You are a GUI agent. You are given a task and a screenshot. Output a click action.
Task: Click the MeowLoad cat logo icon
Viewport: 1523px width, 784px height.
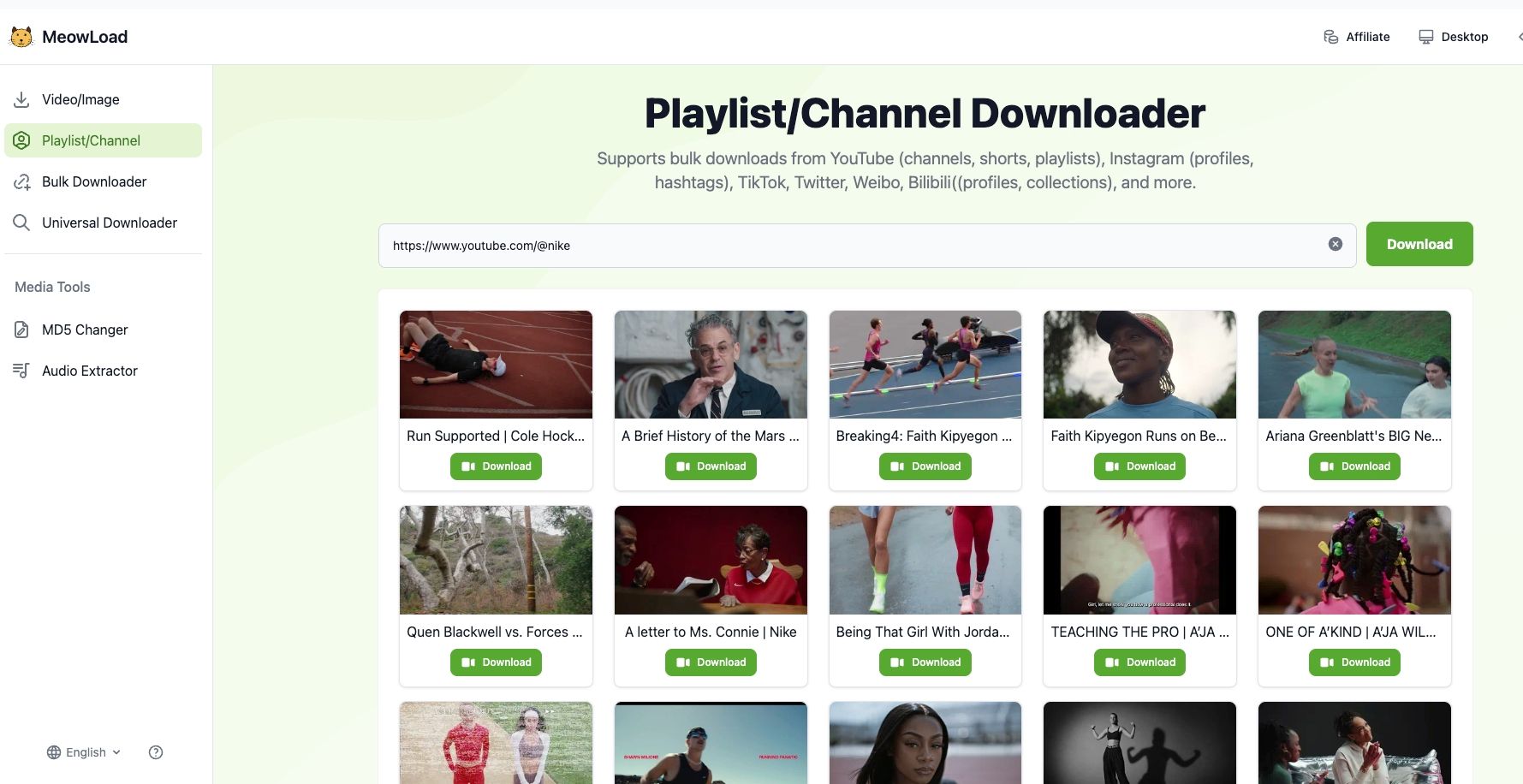[21, 37]
